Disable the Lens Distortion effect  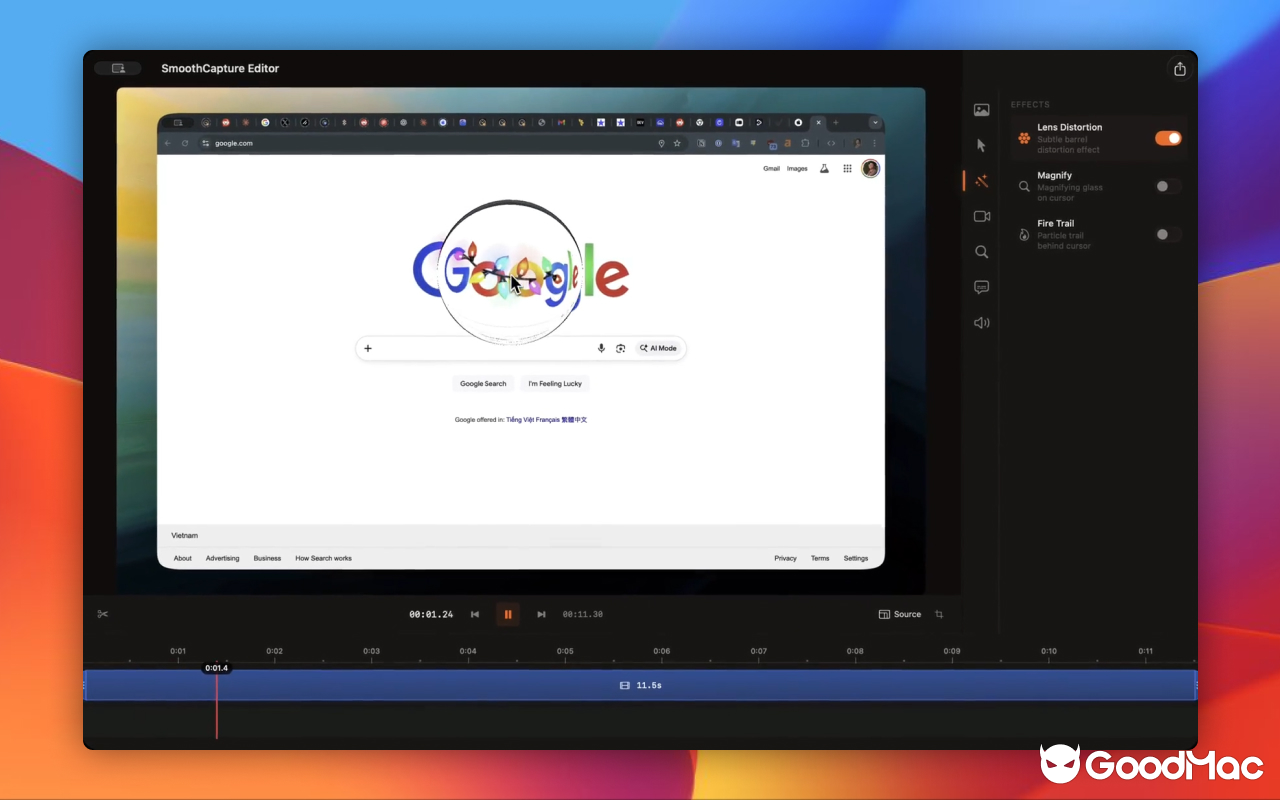click(1167, 138)
